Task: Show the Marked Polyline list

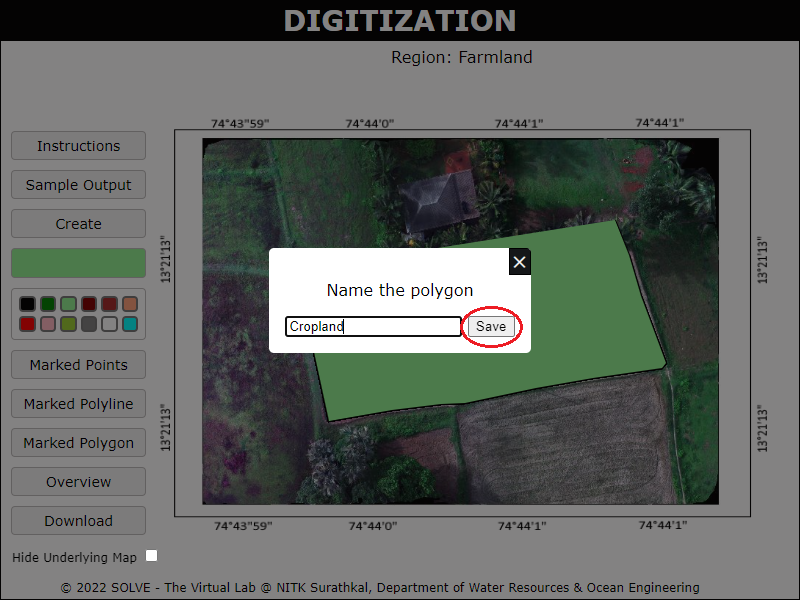Action: (78, 404)
